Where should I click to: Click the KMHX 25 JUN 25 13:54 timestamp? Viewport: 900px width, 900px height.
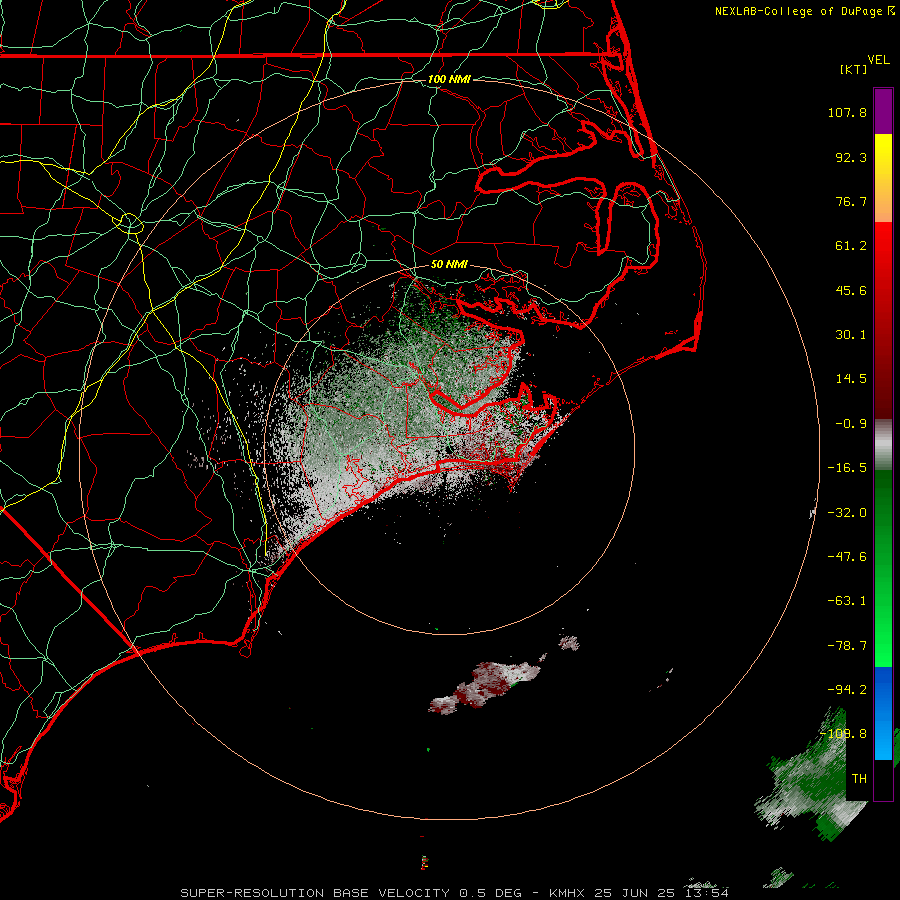coord(639,893)
